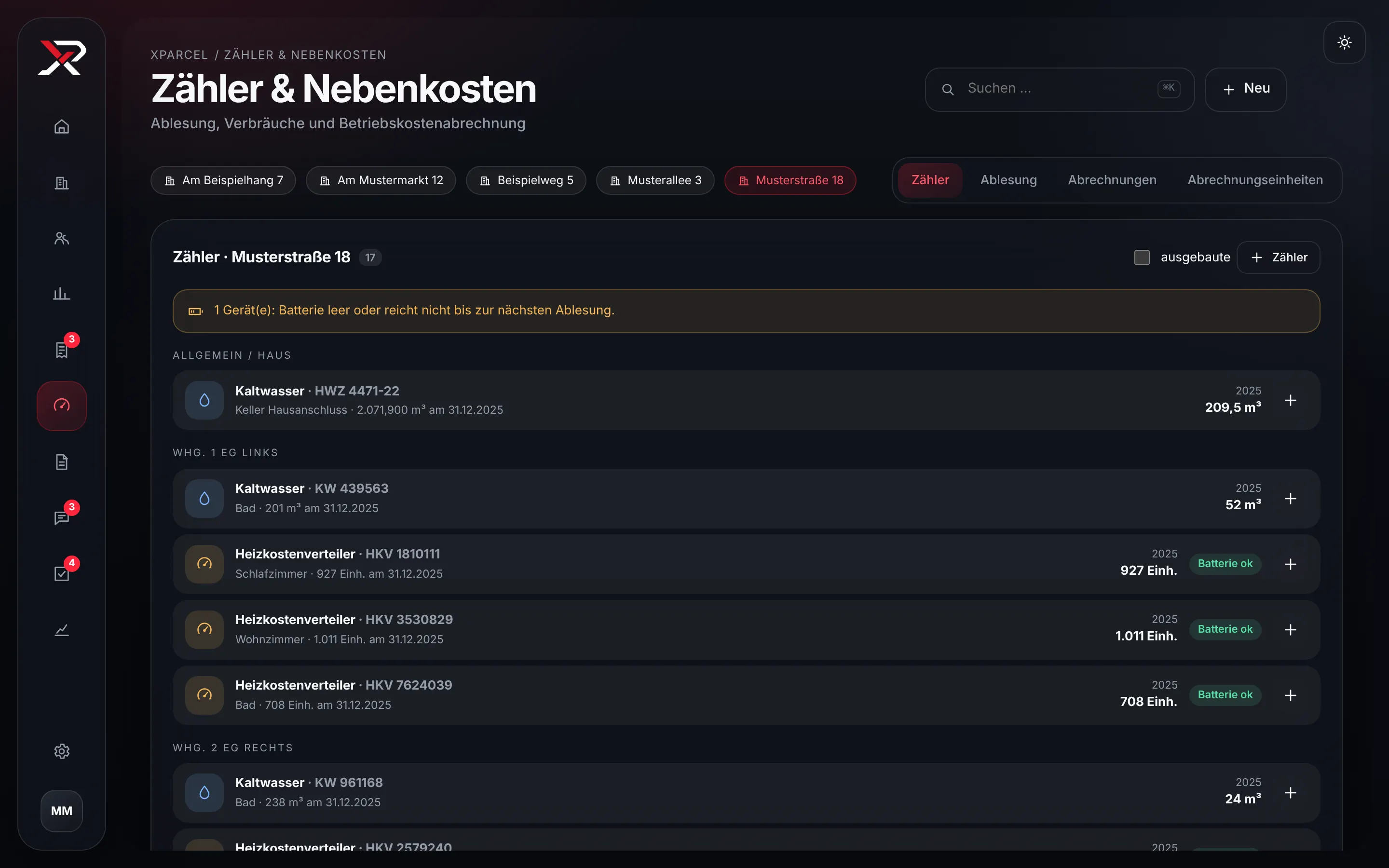Image resolution: width=1389 pixels, height=868 pixels.
Task: Select property Musterallee 3
Action: tap(655, 180)
